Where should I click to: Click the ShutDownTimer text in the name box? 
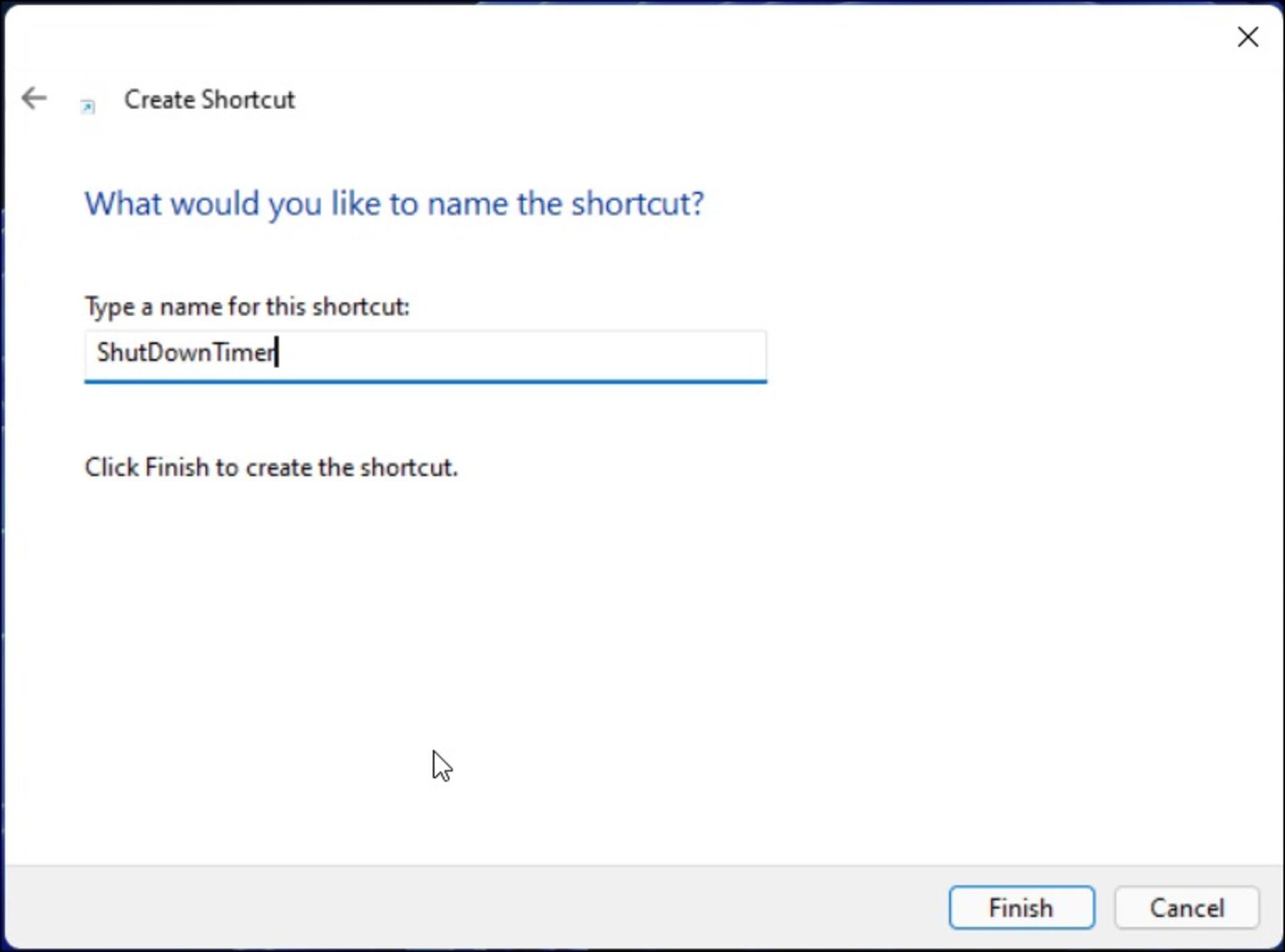pos(186,352)
